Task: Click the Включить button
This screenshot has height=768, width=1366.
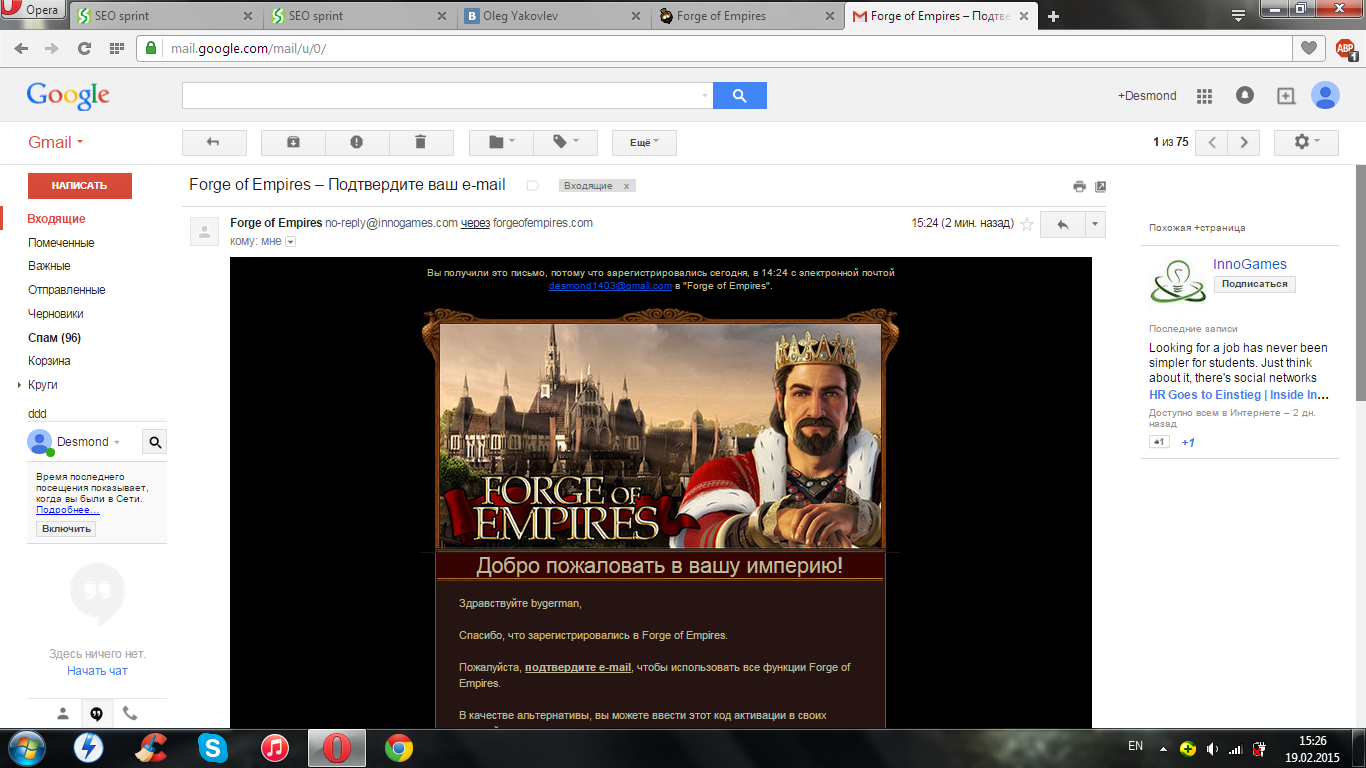Action: point(66,529)
